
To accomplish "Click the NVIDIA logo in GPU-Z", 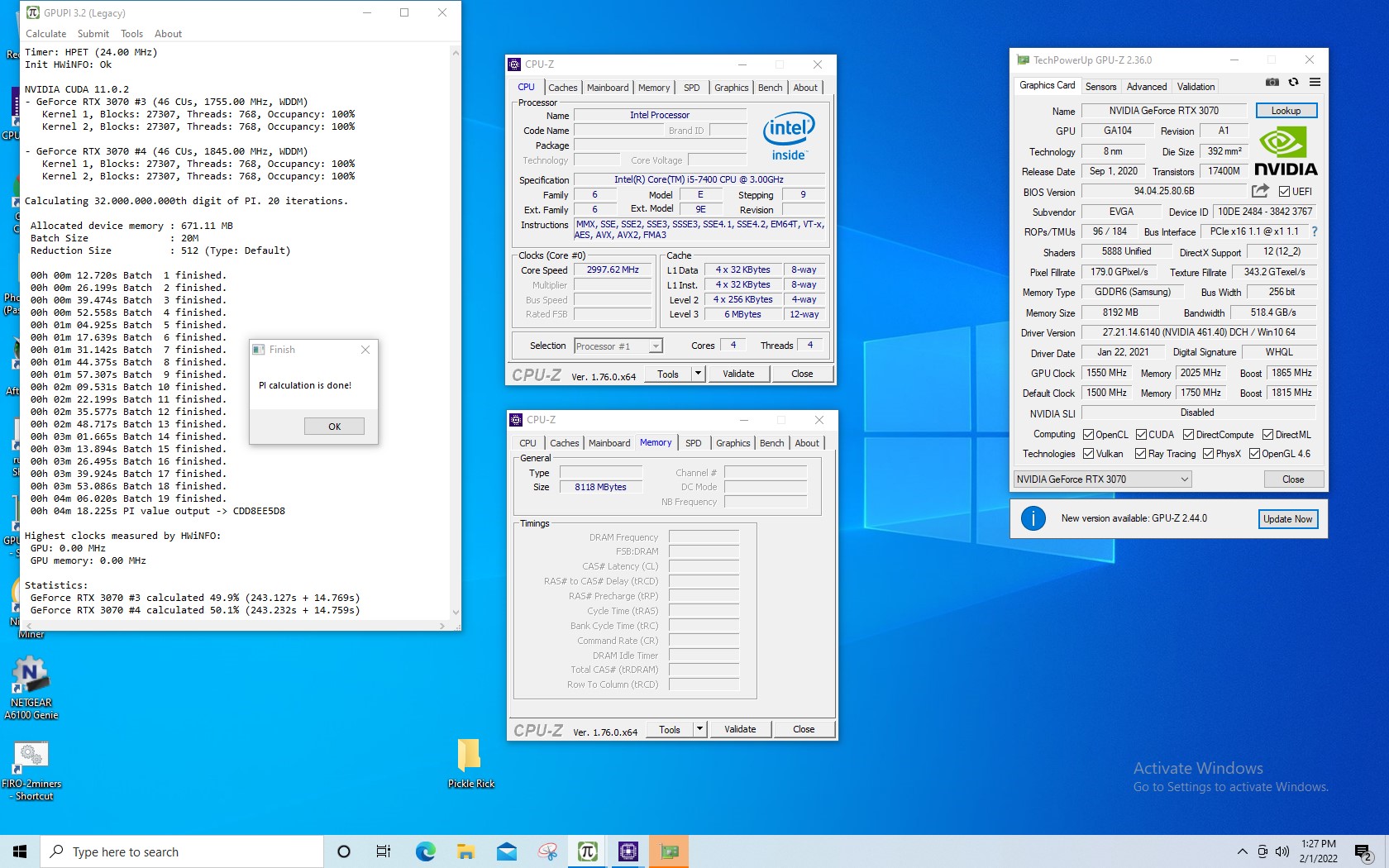I will click(x=1286, y=151).
